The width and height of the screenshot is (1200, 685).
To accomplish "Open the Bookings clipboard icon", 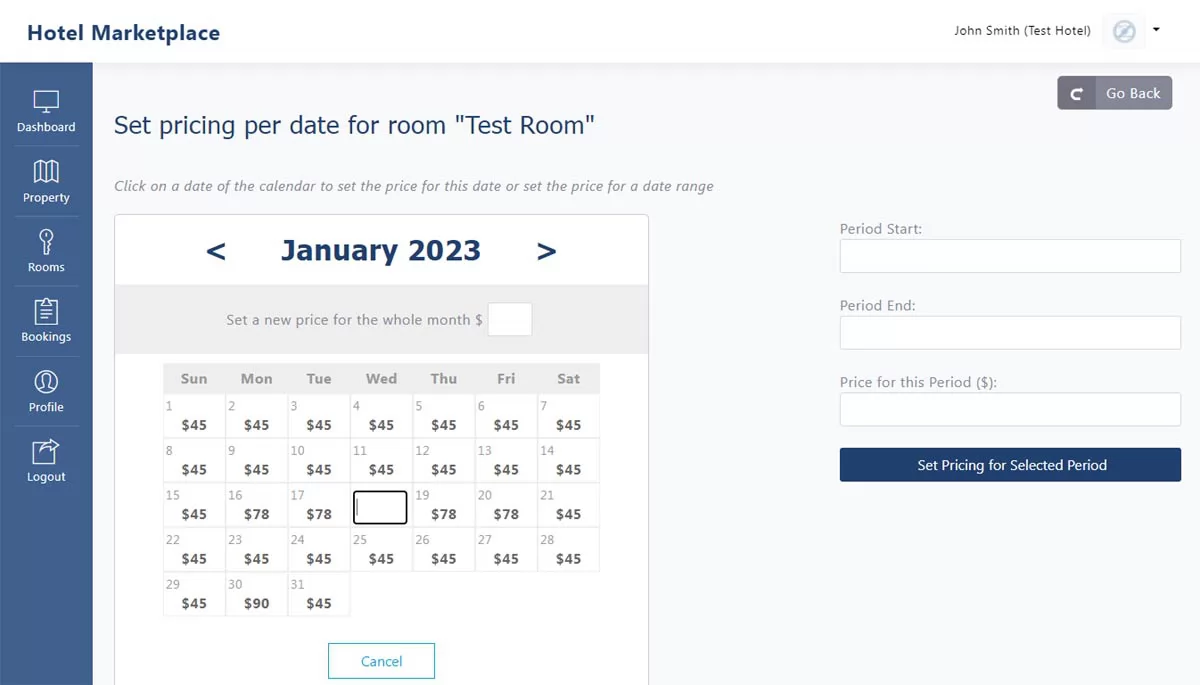I will pyautogui.click(x=46, y=312).
